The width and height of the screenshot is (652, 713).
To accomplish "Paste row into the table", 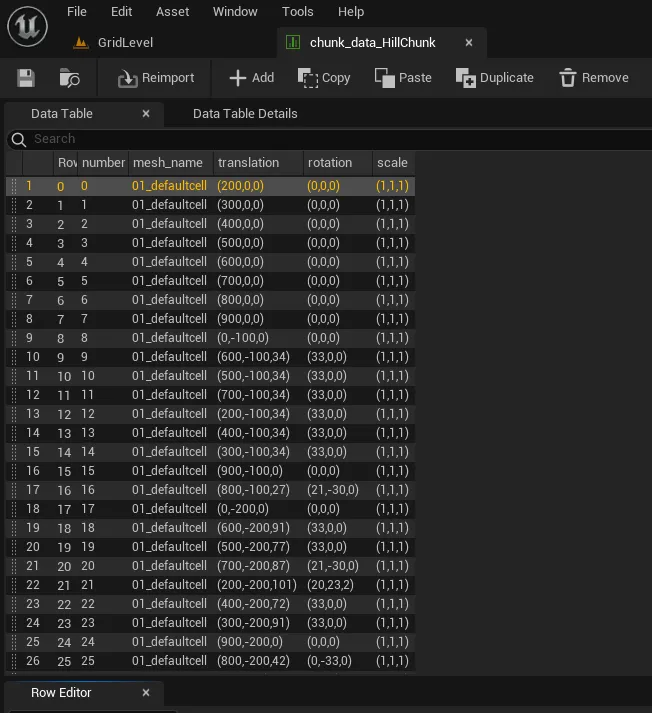I will tap(403, 78).
